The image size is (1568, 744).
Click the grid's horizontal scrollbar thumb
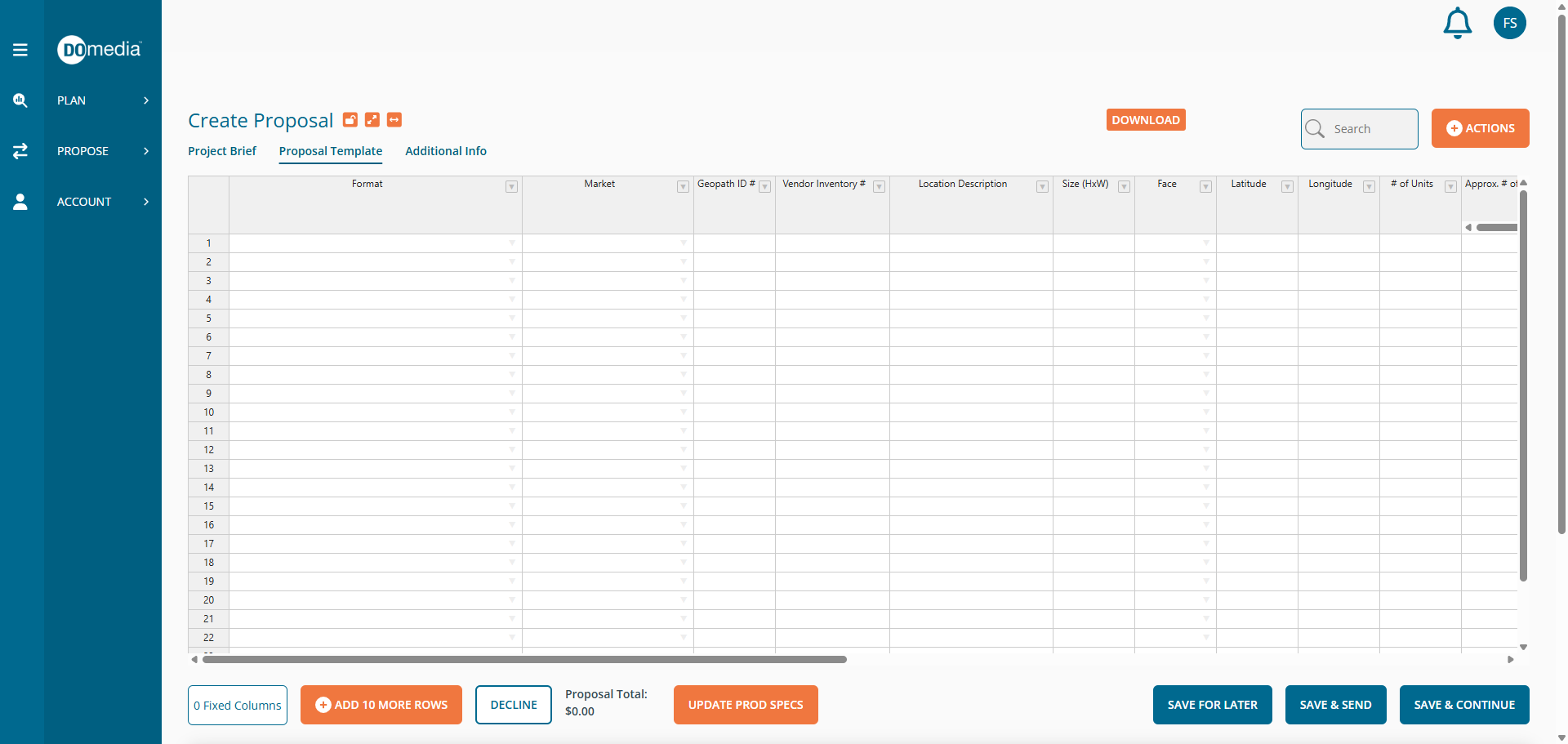524,659
